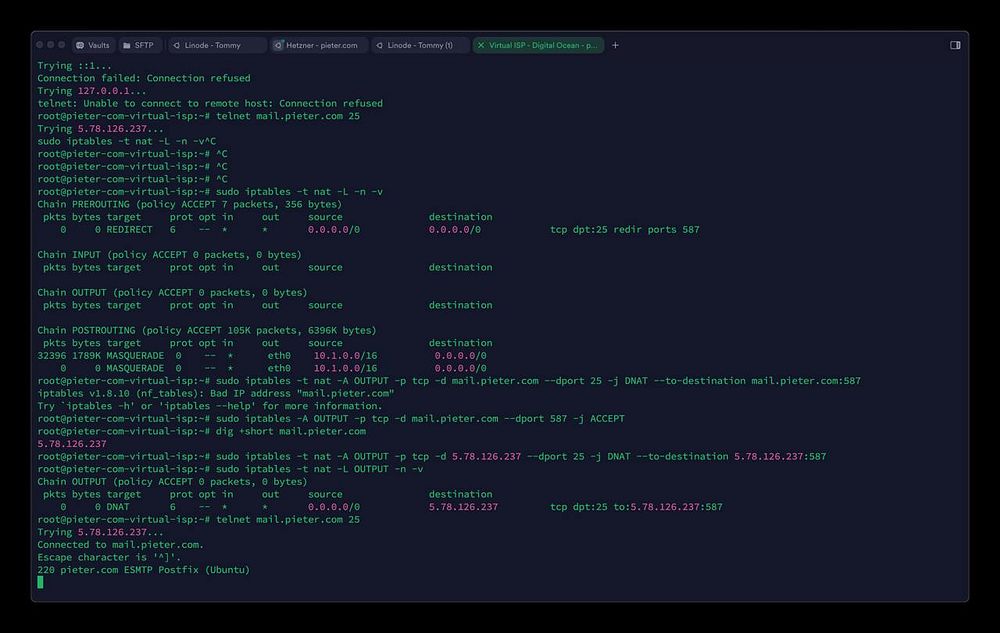Click 'Connection failed: Connection refused' line
Screen dimensions: 1000x633
point(143,78)
